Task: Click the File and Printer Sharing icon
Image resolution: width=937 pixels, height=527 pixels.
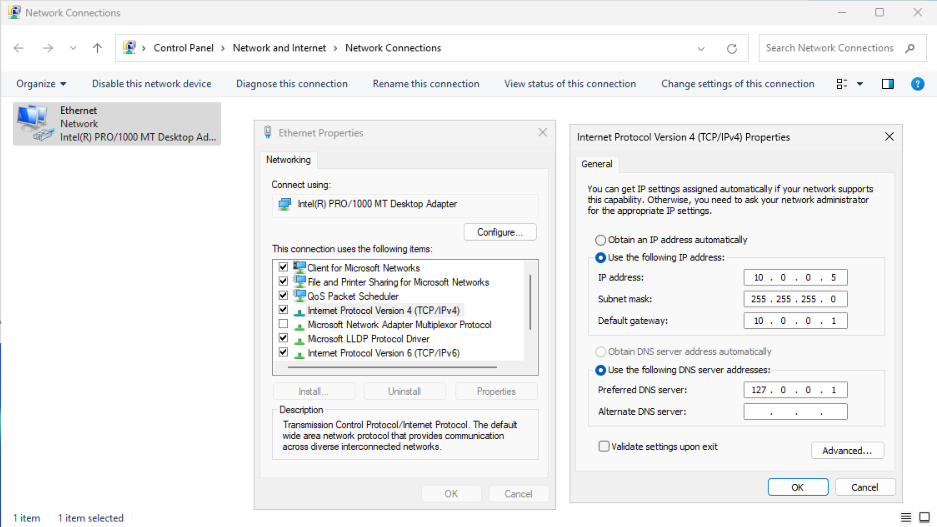Action: tap(299, 281)
